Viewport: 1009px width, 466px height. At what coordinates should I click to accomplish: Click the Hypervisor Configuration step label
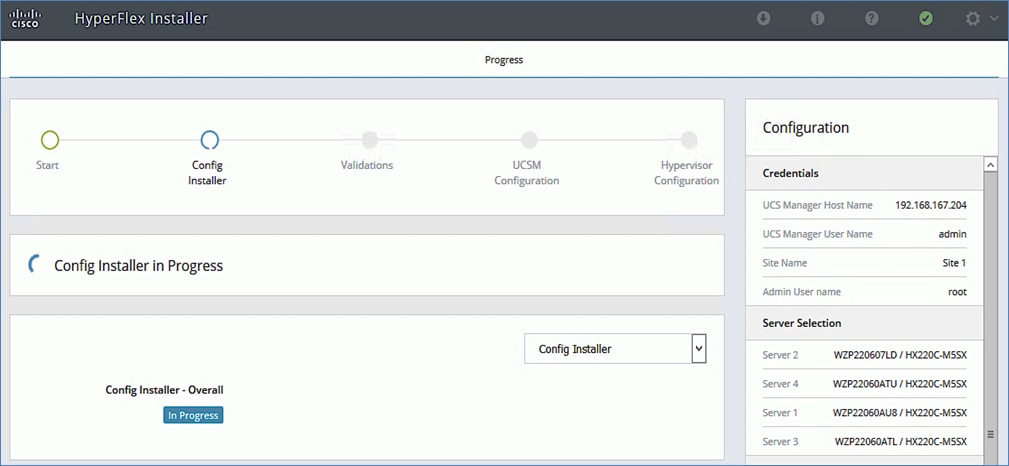pos(687,172)
